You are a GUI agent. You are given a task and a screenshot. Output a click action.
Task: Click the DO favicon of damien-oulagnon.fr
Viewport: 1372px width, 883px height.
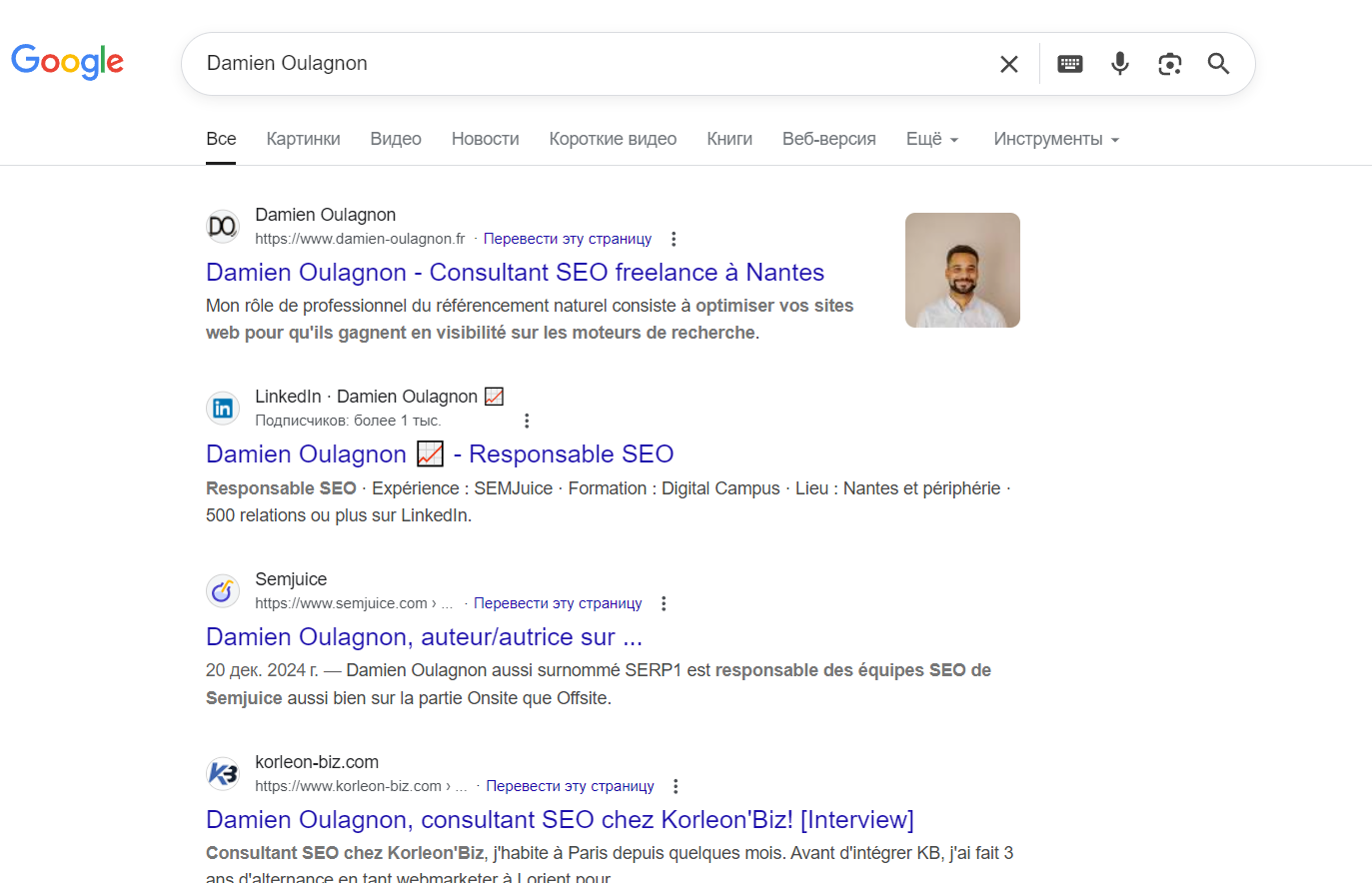(x=222, y=226)
